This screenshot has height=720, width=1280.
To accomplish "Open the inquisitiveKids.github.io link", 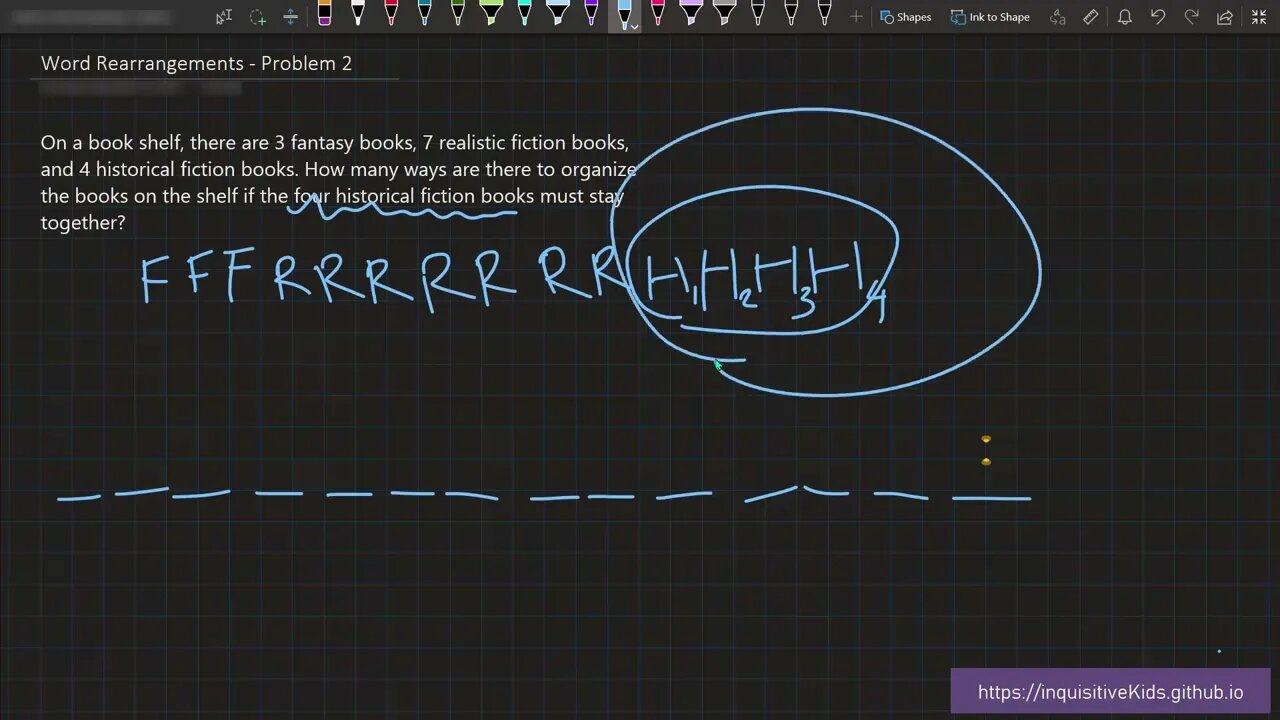I will click(1110, 692).
